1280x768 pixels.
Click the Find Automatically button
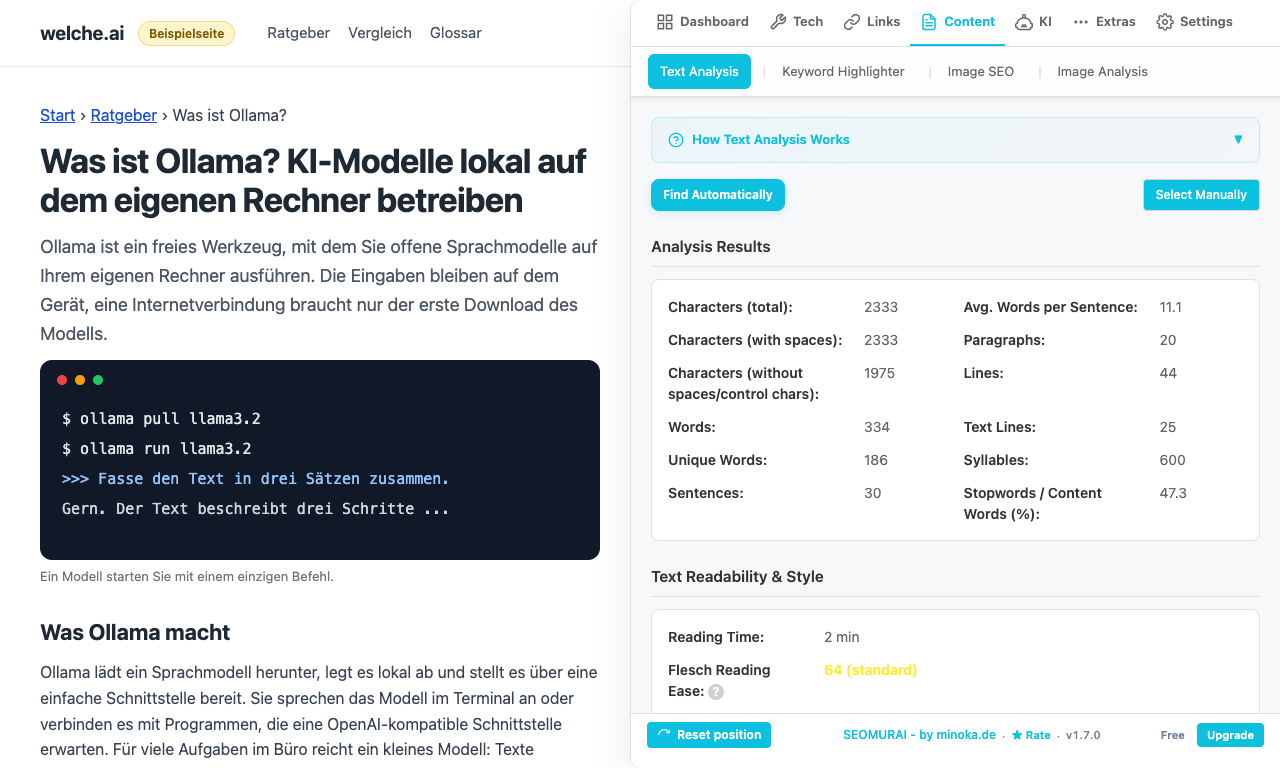pos(718,195)
